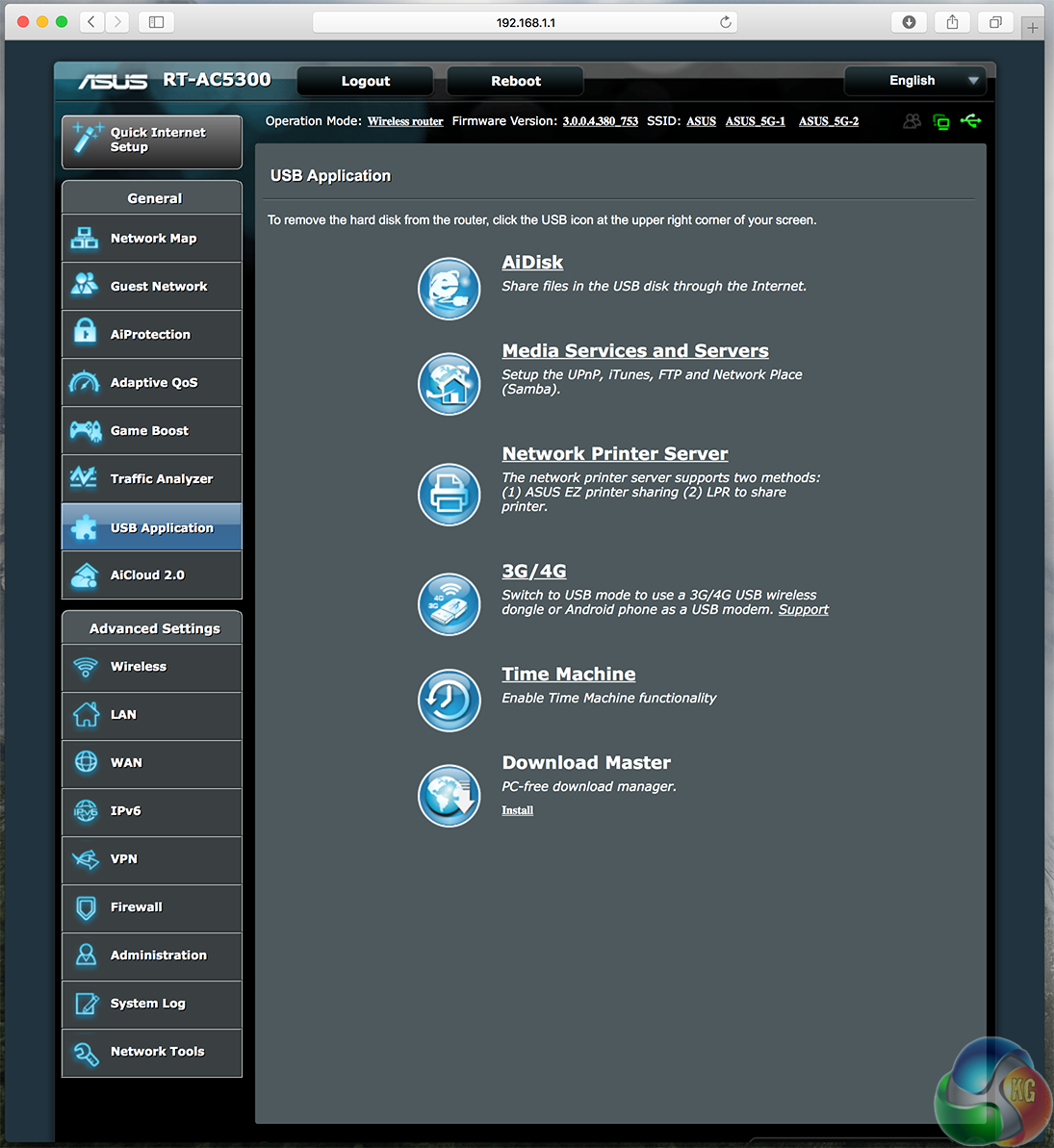Click the Network Map sidebar icon

coord(85,238)
